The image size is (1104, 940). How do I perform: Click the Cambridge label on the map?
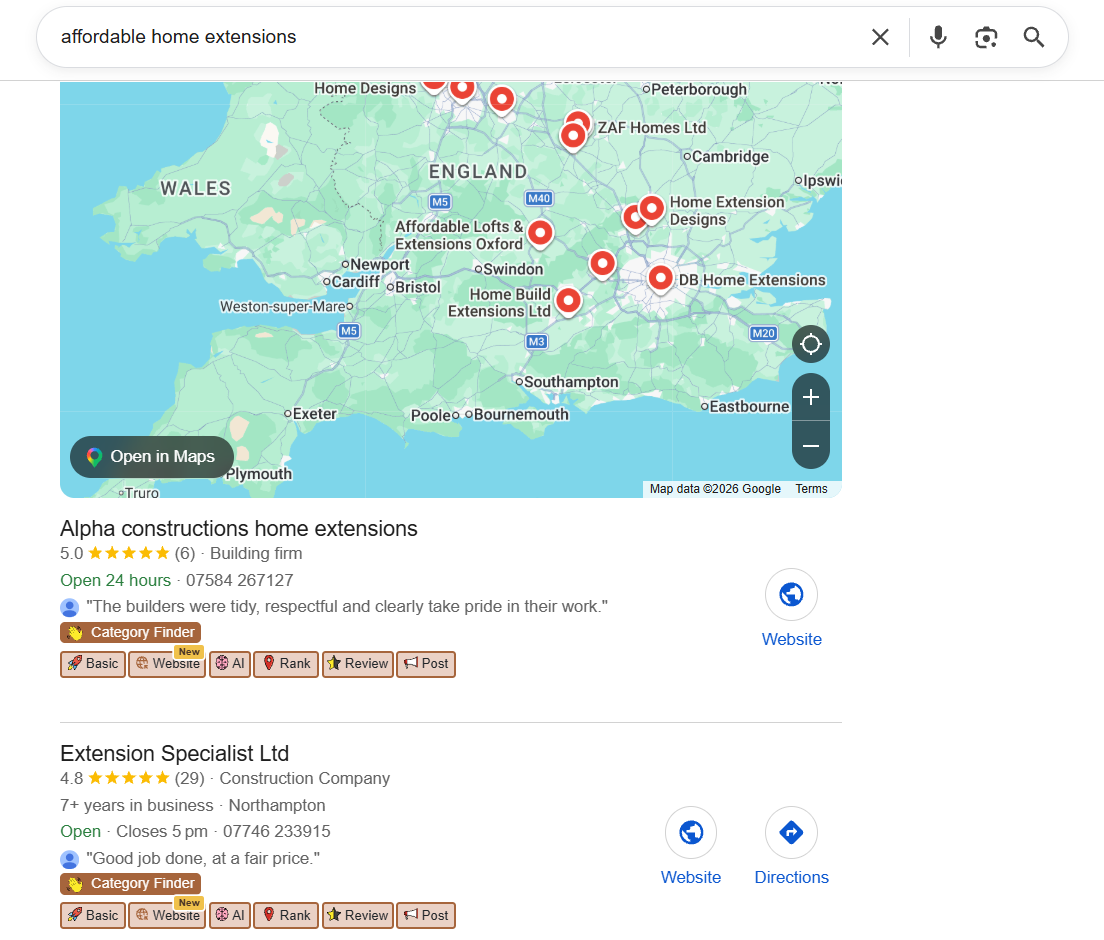click(730, 156)
